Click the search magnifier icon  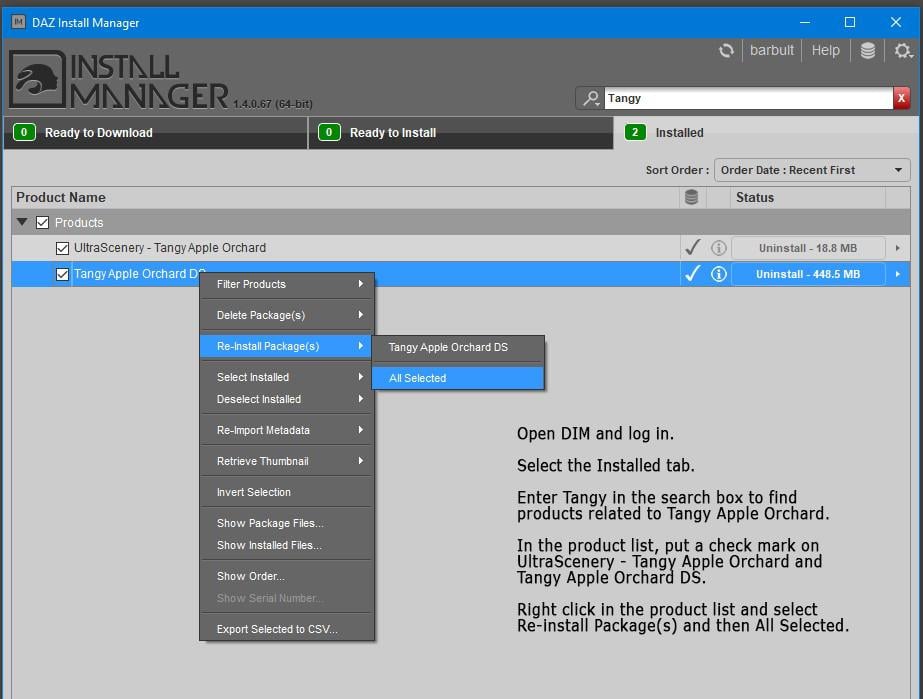coord(590,98)
